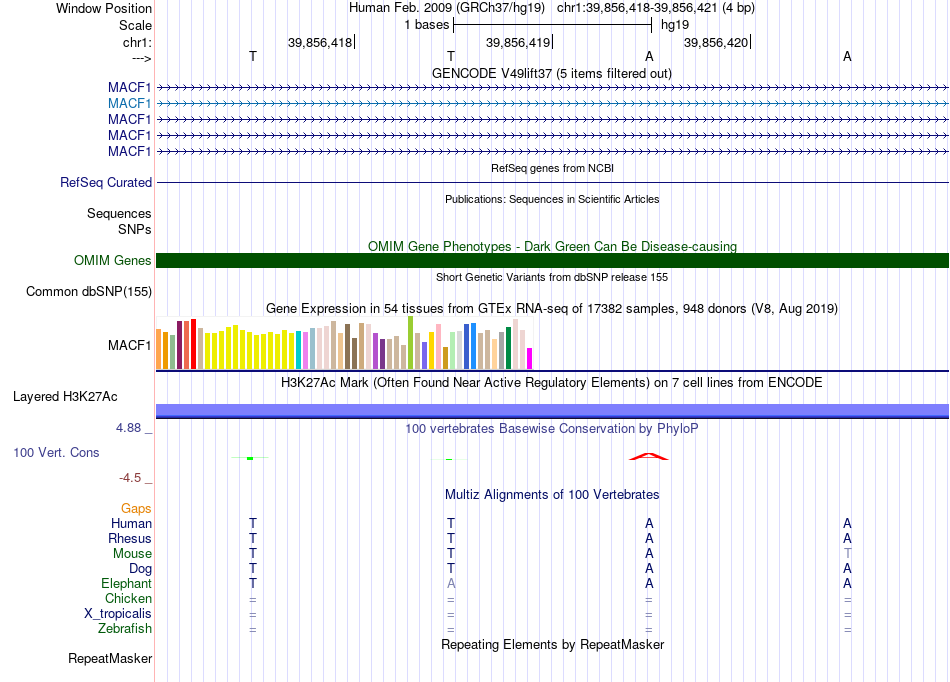Select the light blue MACF1 transcript label
Image resolution: width=950 pixels, height=682 pixels.
[129, 104]
